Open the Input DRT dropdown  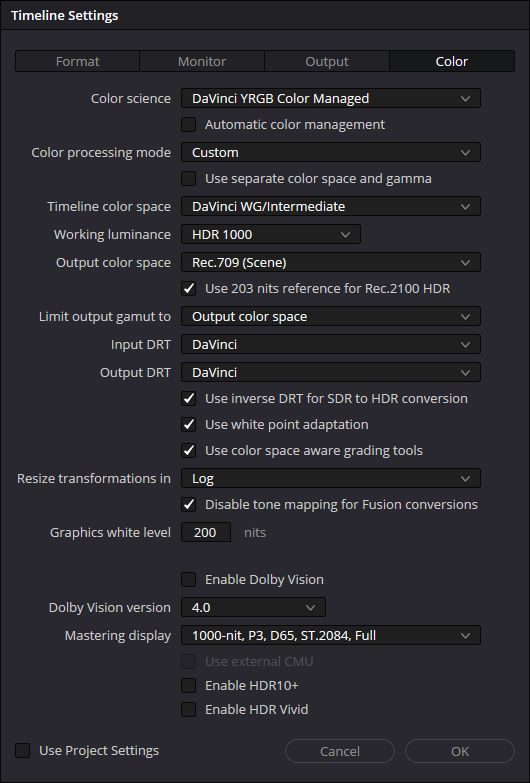(331, 344)
